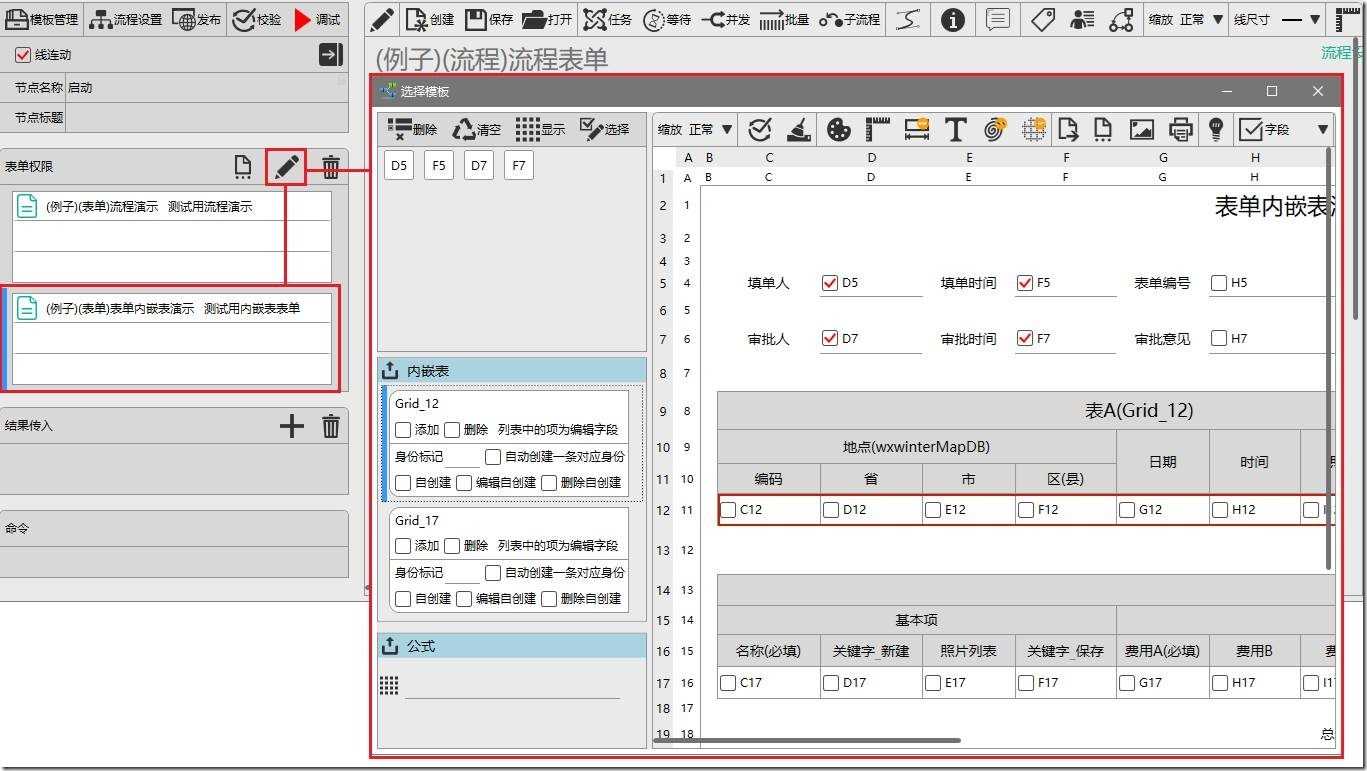Click the pencil edit icon in main toolbar
Image resolution: width=1367 pixels, height=771 pixels.
[383, 19]
